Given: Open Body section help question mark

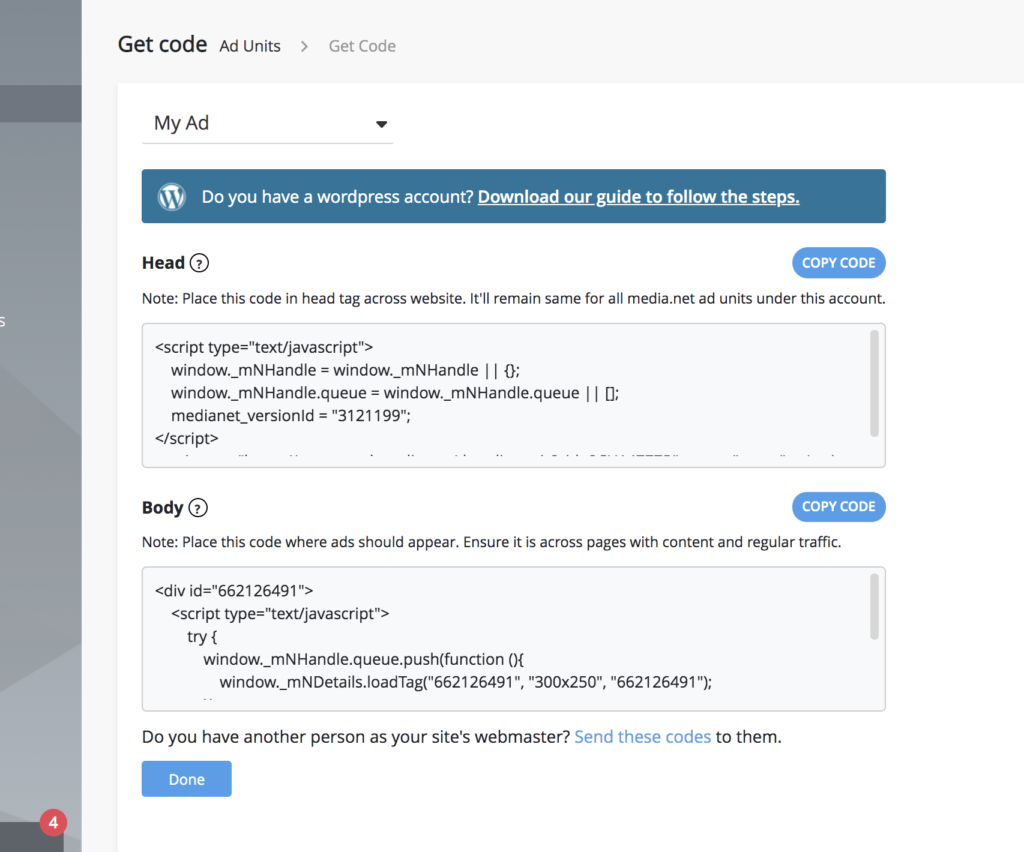Looking at the screenshot, I should (198, 508).
